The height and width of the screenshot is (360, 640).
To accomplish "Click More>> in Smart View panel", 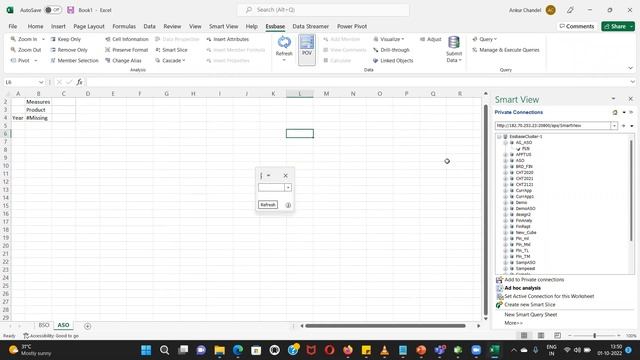I will 513,323.
